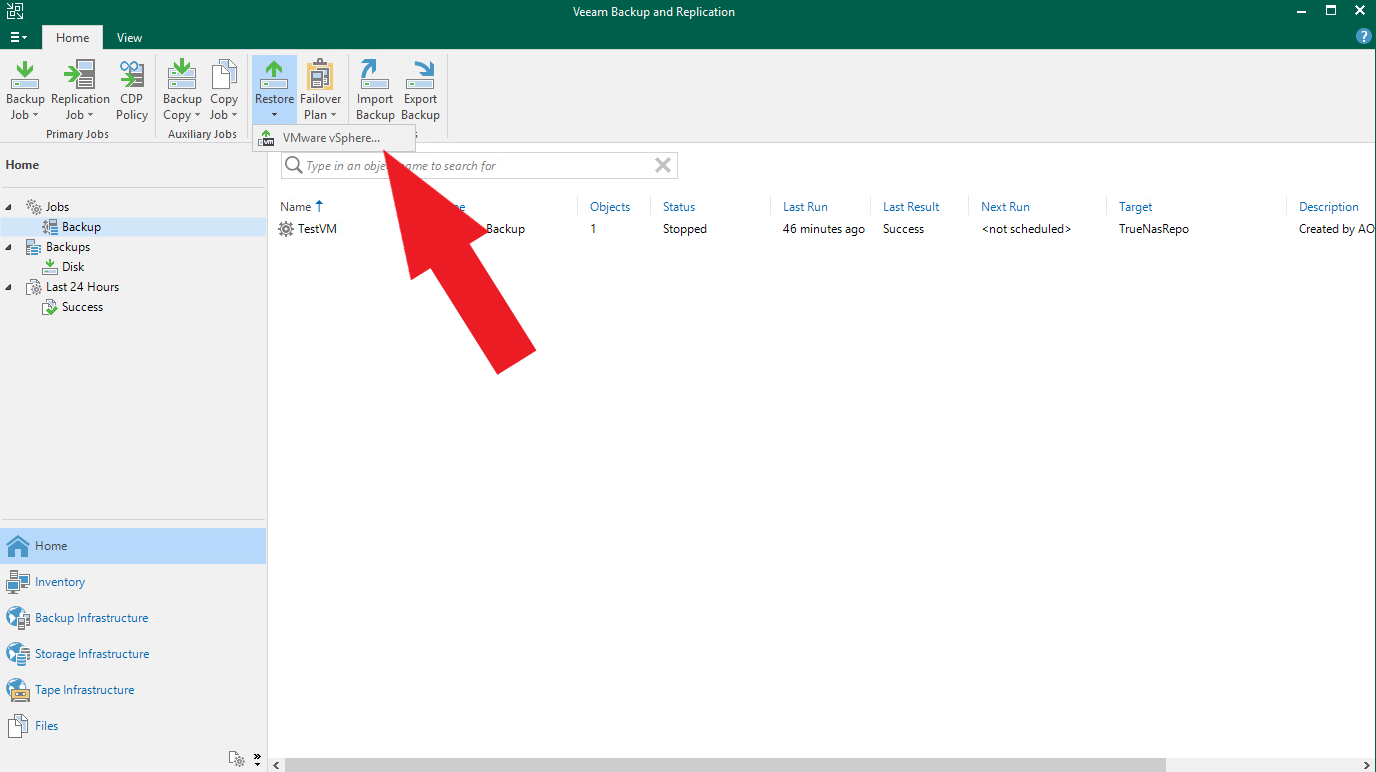Viewport: 1376px width, 772px height.
Task: Click the horizontal scrollbar thumb
Action: tap(725, 764)
